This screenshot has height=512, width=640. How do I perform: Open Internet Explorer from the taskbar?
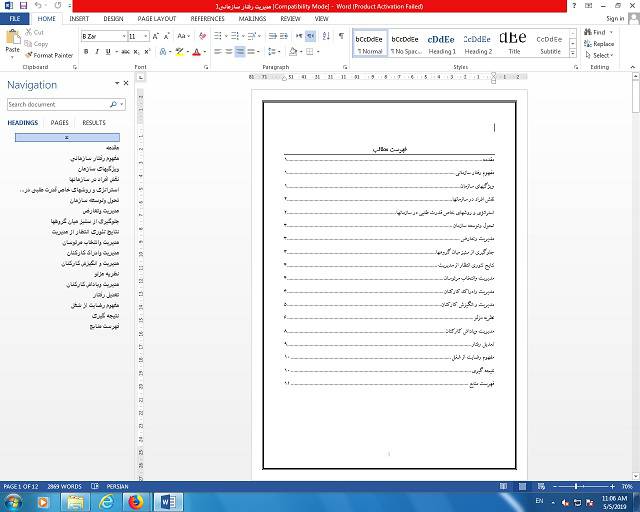pos(107,502)
